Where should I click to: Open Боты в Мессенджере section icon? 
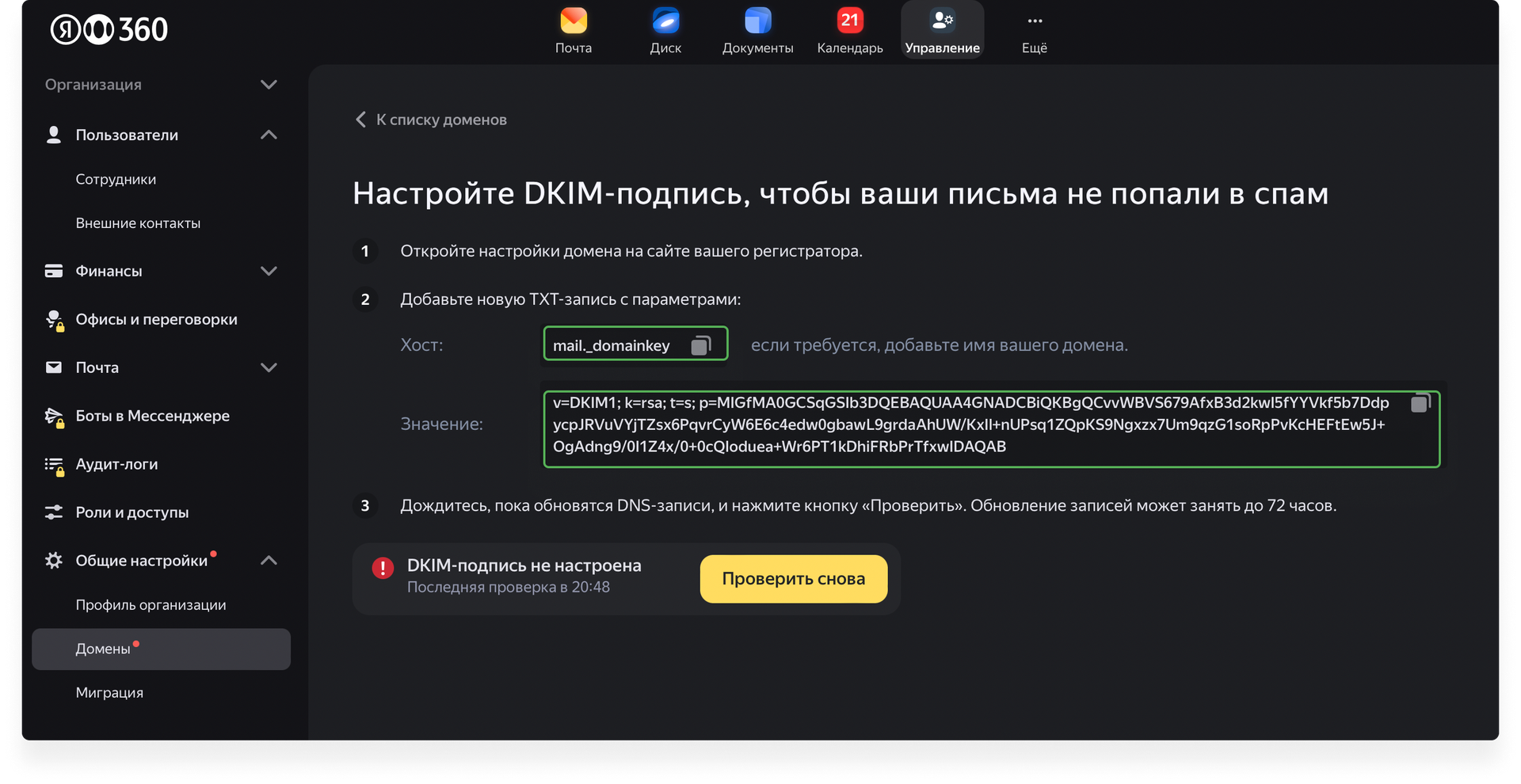click(53, 415)
